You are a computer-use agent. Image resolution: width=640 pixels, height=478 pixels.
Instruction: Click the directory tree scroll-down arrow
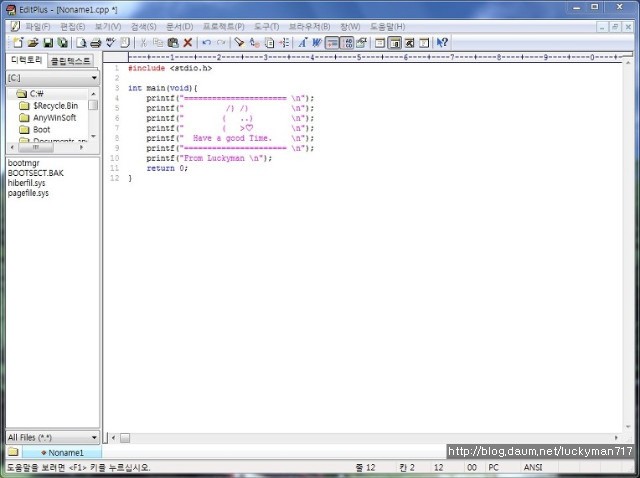(93, 136)
